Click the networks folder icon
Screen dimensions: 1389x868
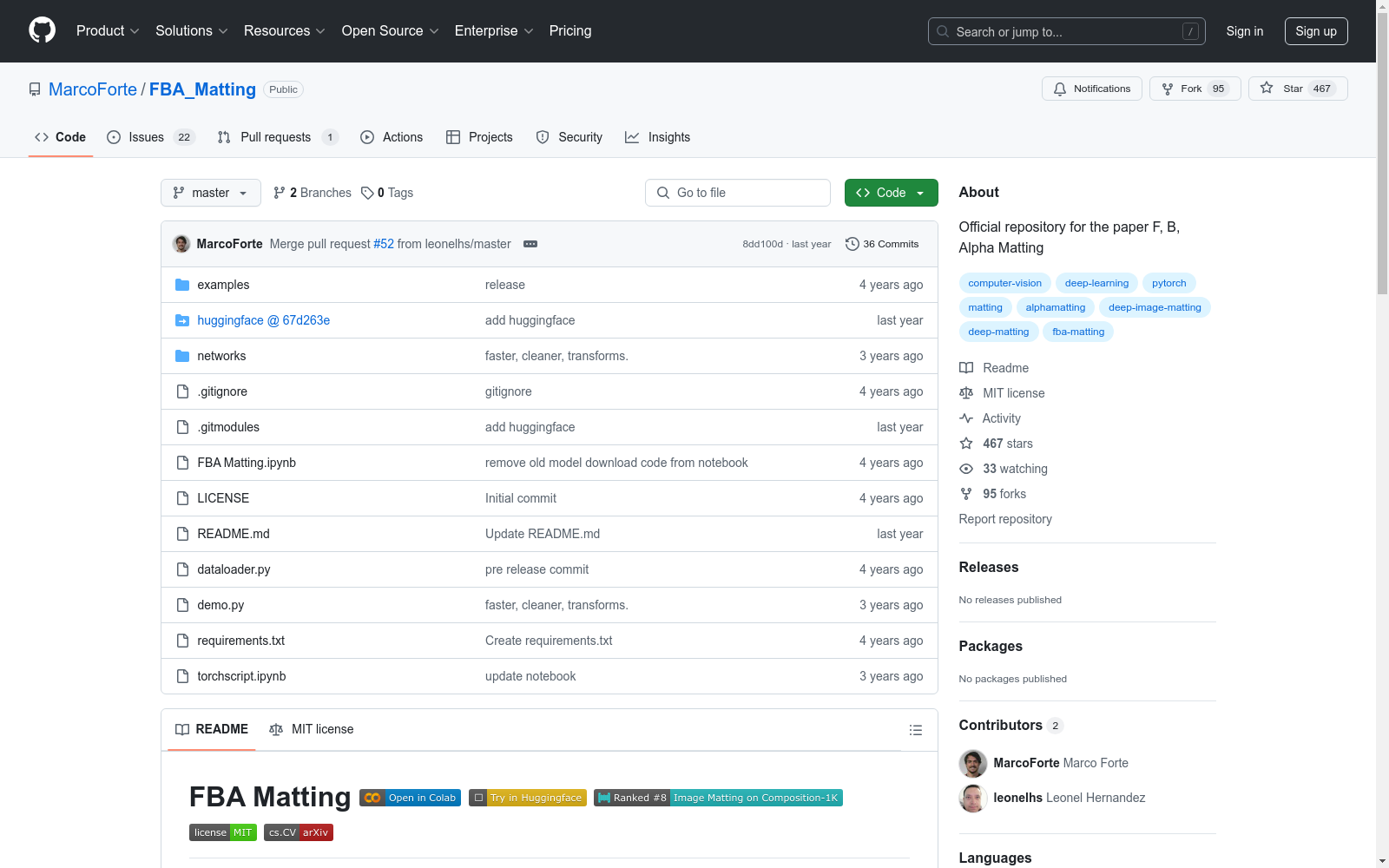point(182,356)
